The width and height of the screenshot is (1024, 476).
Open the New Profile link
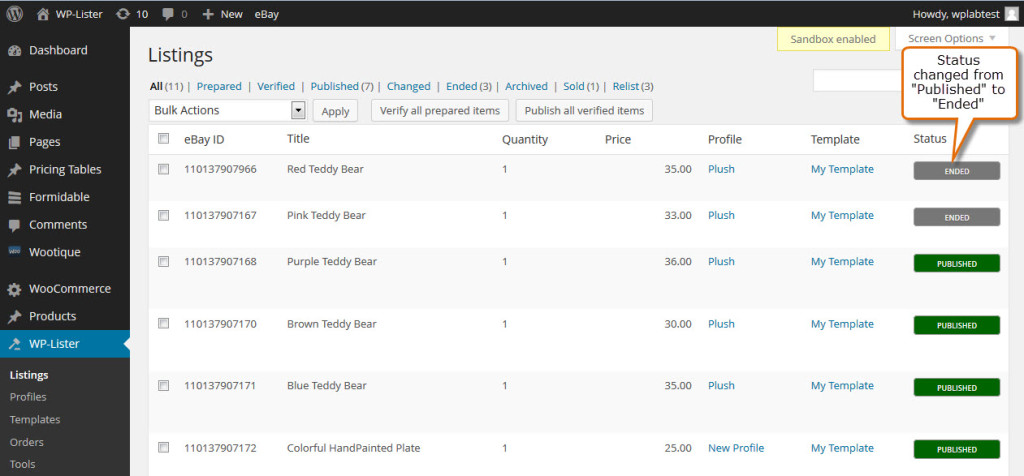(x=736, y=448)
